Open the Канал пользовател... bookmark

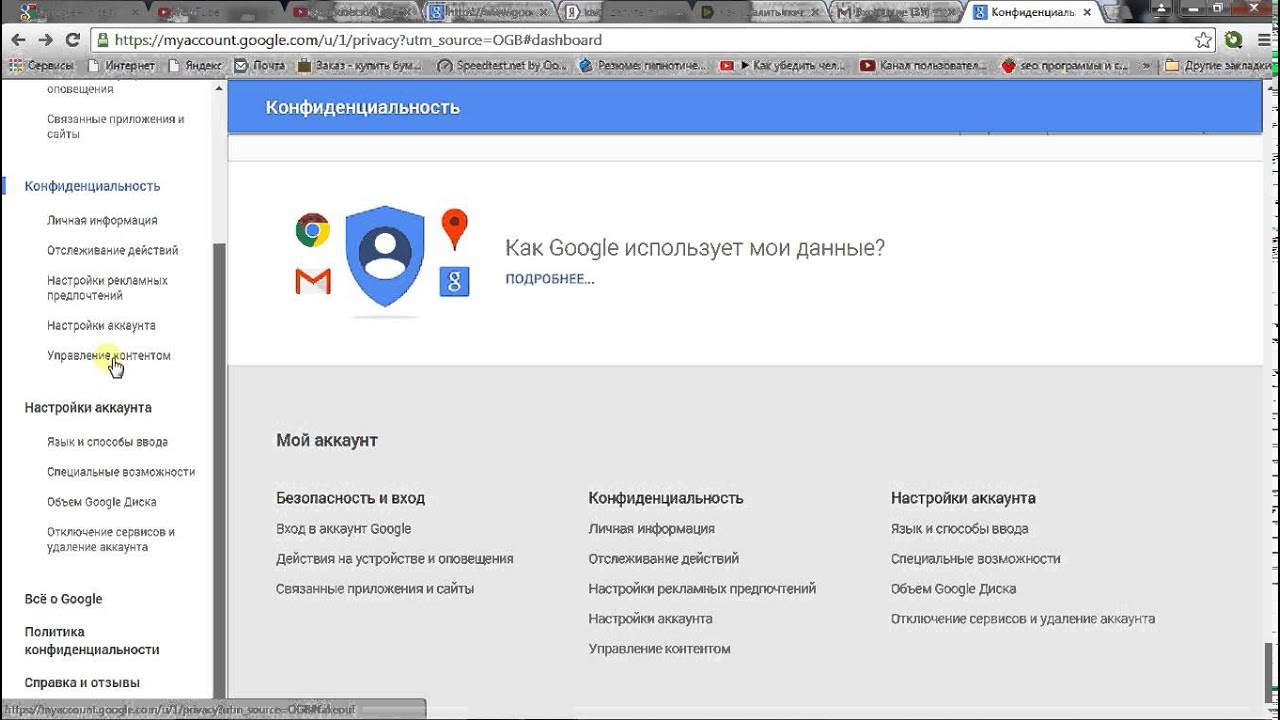click(x=923, y=65)
